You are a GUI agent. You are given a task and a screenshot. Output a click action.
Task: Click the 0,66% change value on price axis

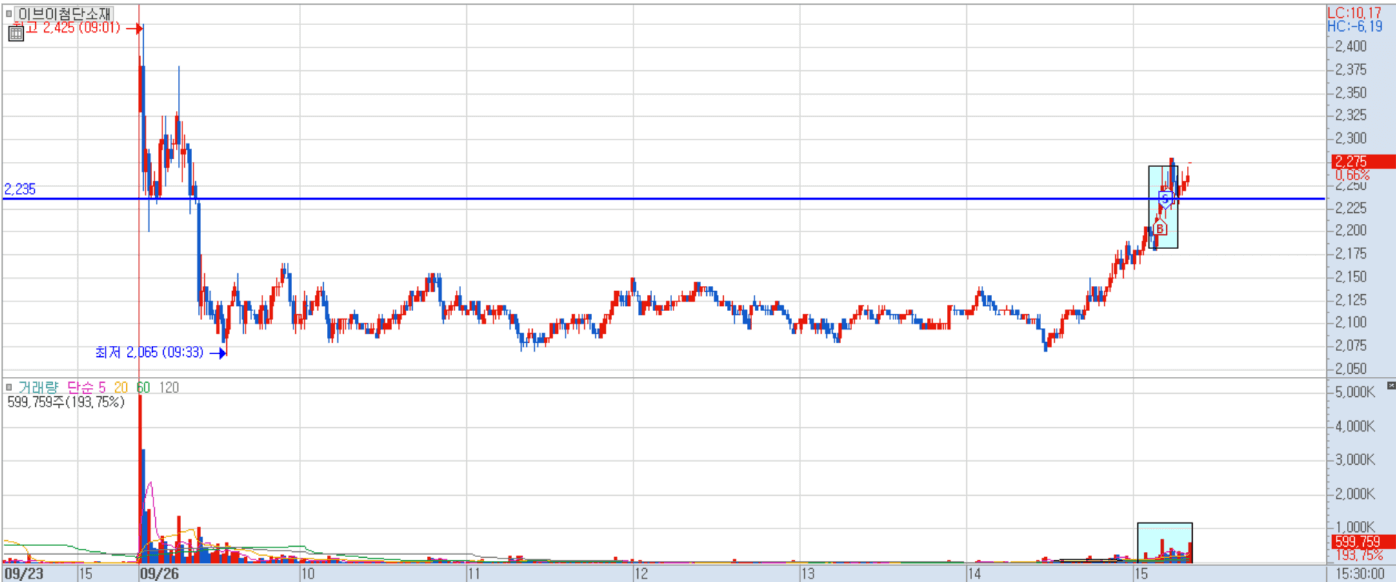point(1352,175)
